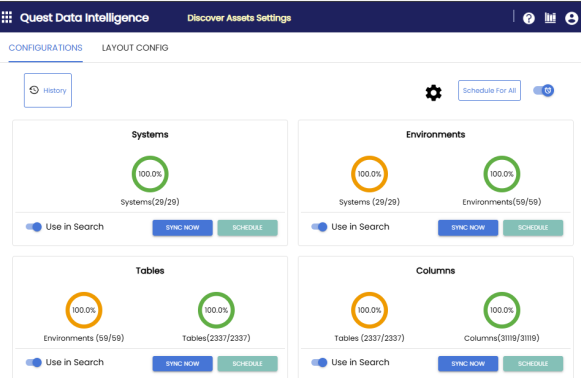581x378 pixels.
Task: Click the Columns(31119/31119) label
Action: click(x=502, y=338)
